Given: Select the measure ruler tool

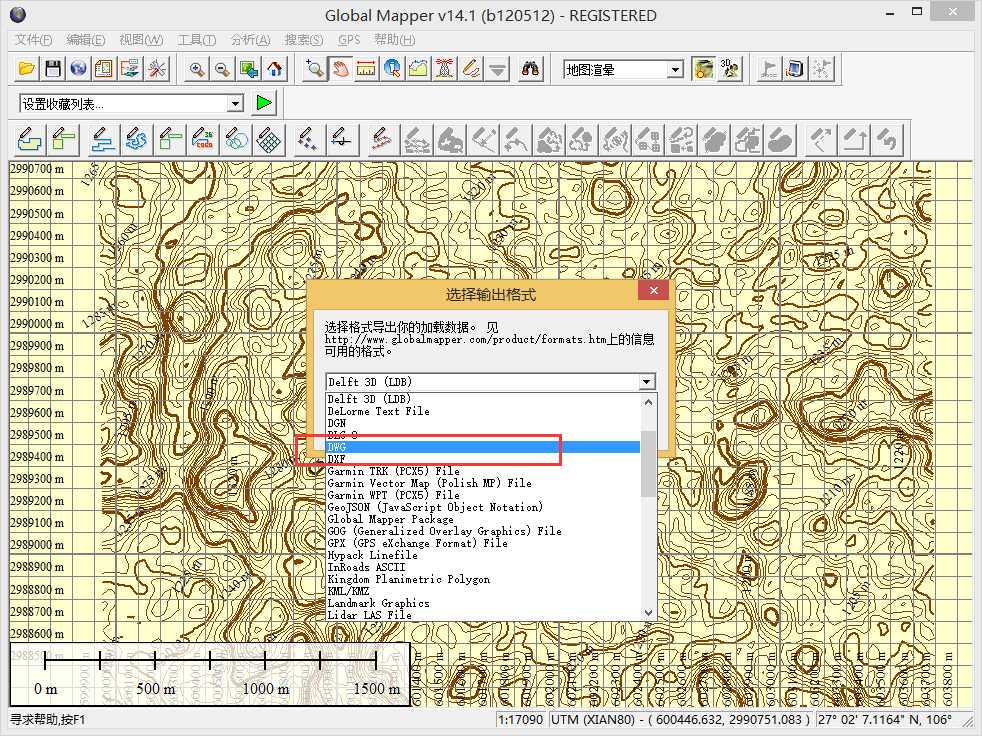Looking at the screenshot, I should [366, 69].
